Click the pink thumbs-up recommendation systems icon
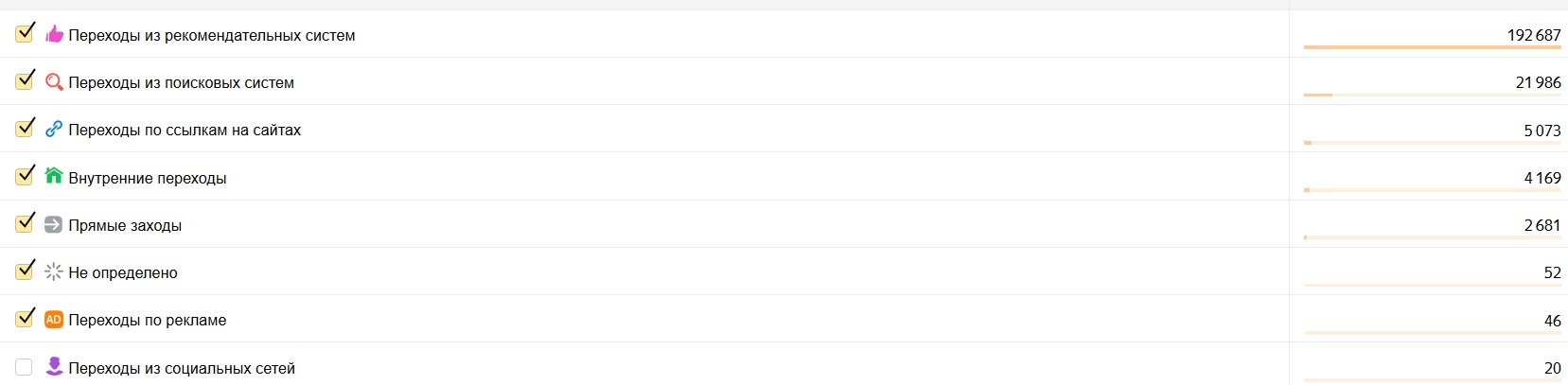 (54, 35)
